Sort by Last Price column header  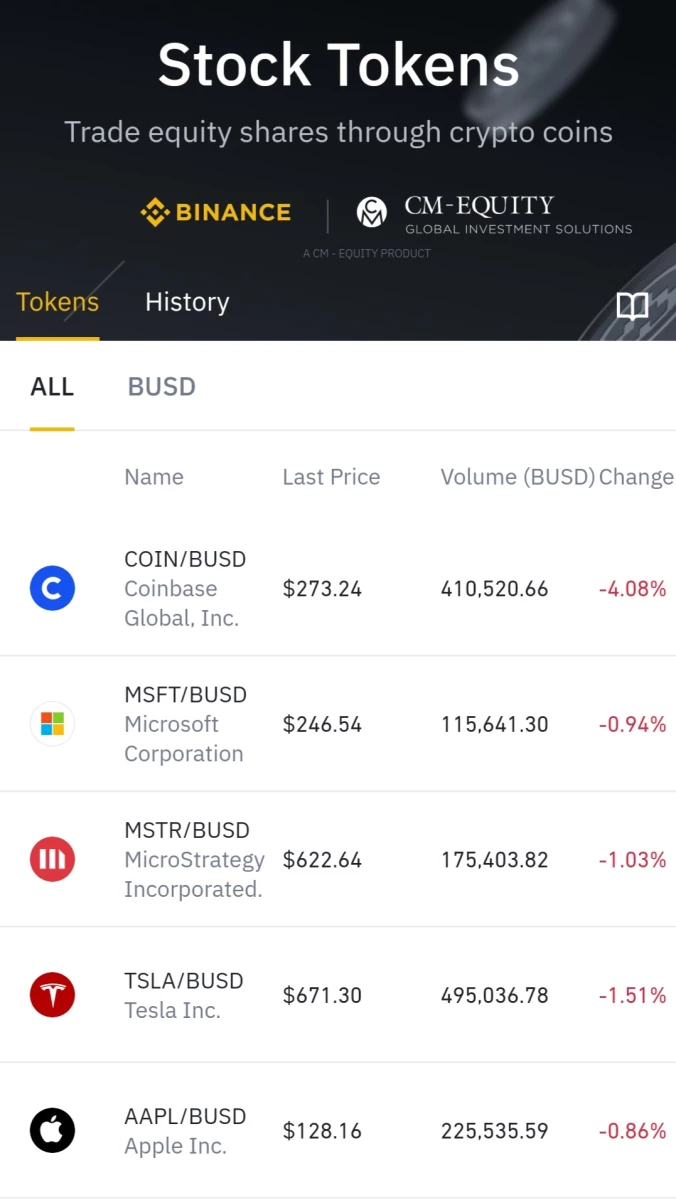click(331, 477)
